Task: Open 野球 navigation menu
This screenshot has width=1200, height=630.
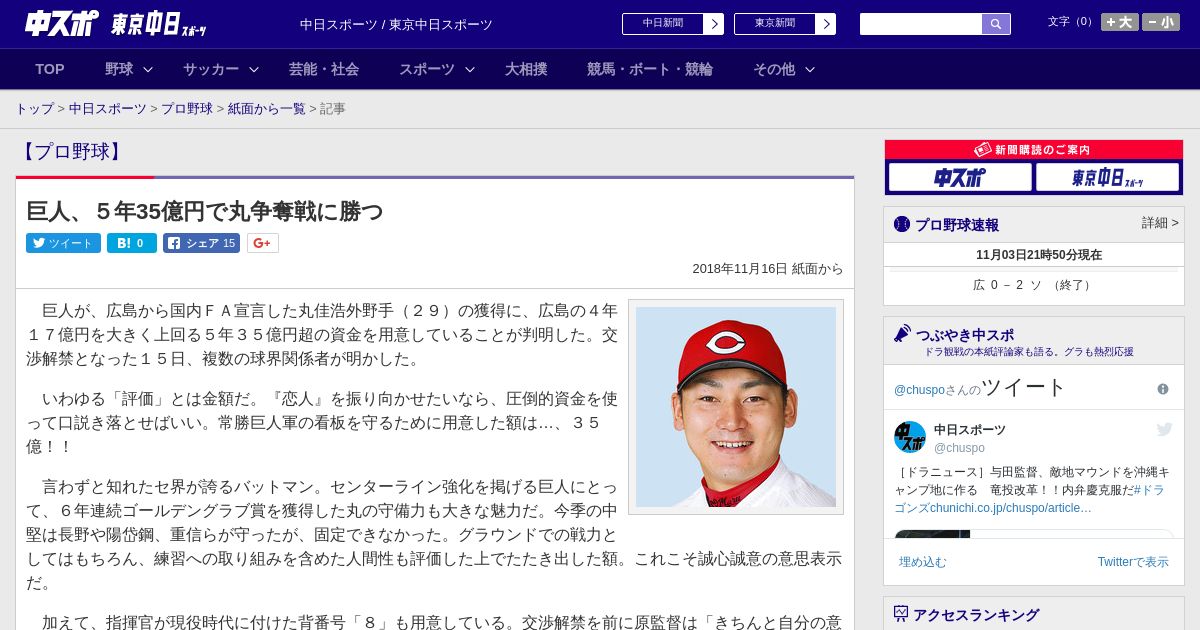Action: 119,69
